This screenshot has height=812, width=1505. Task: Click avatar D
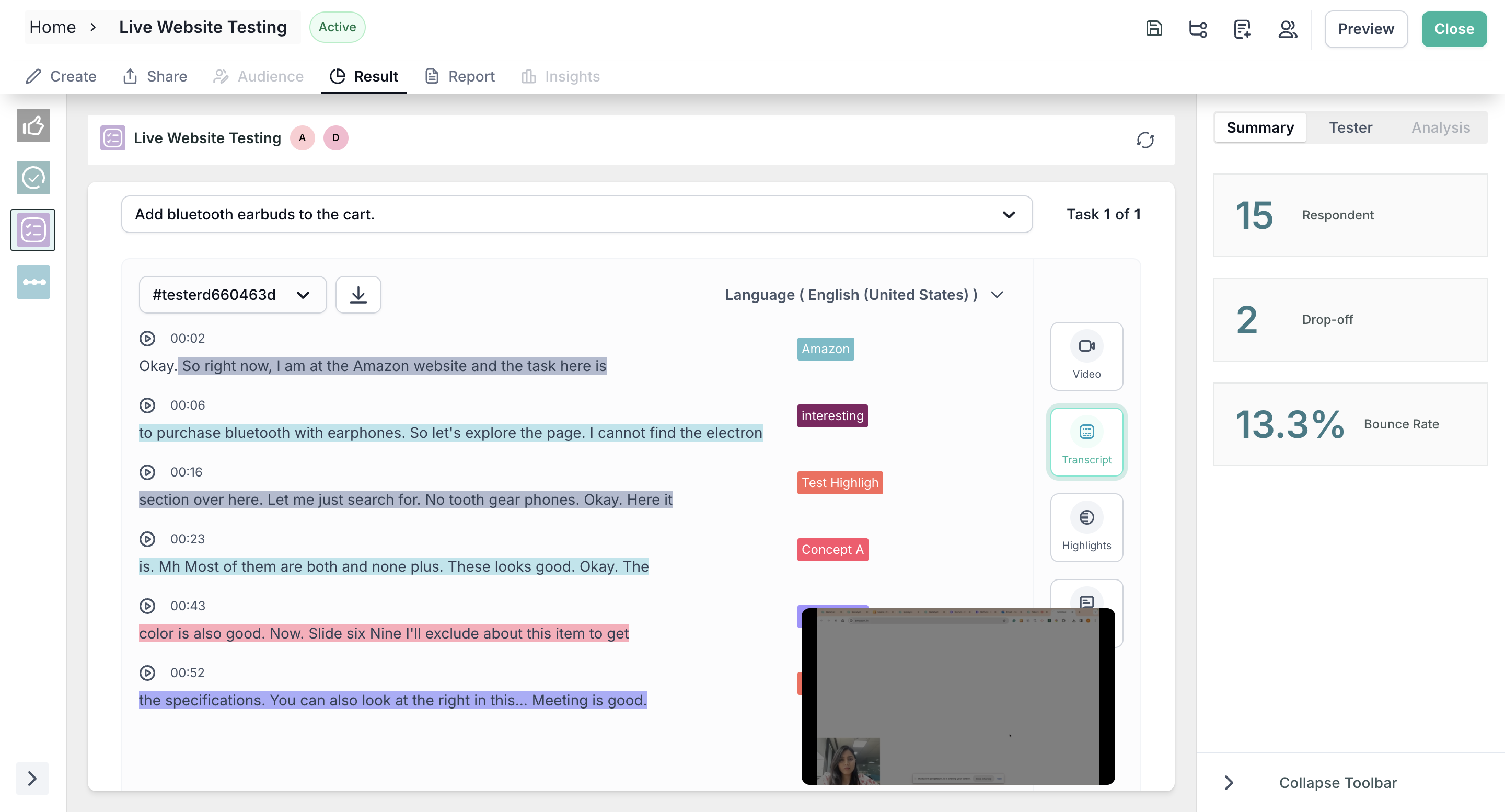coord(336,138)
